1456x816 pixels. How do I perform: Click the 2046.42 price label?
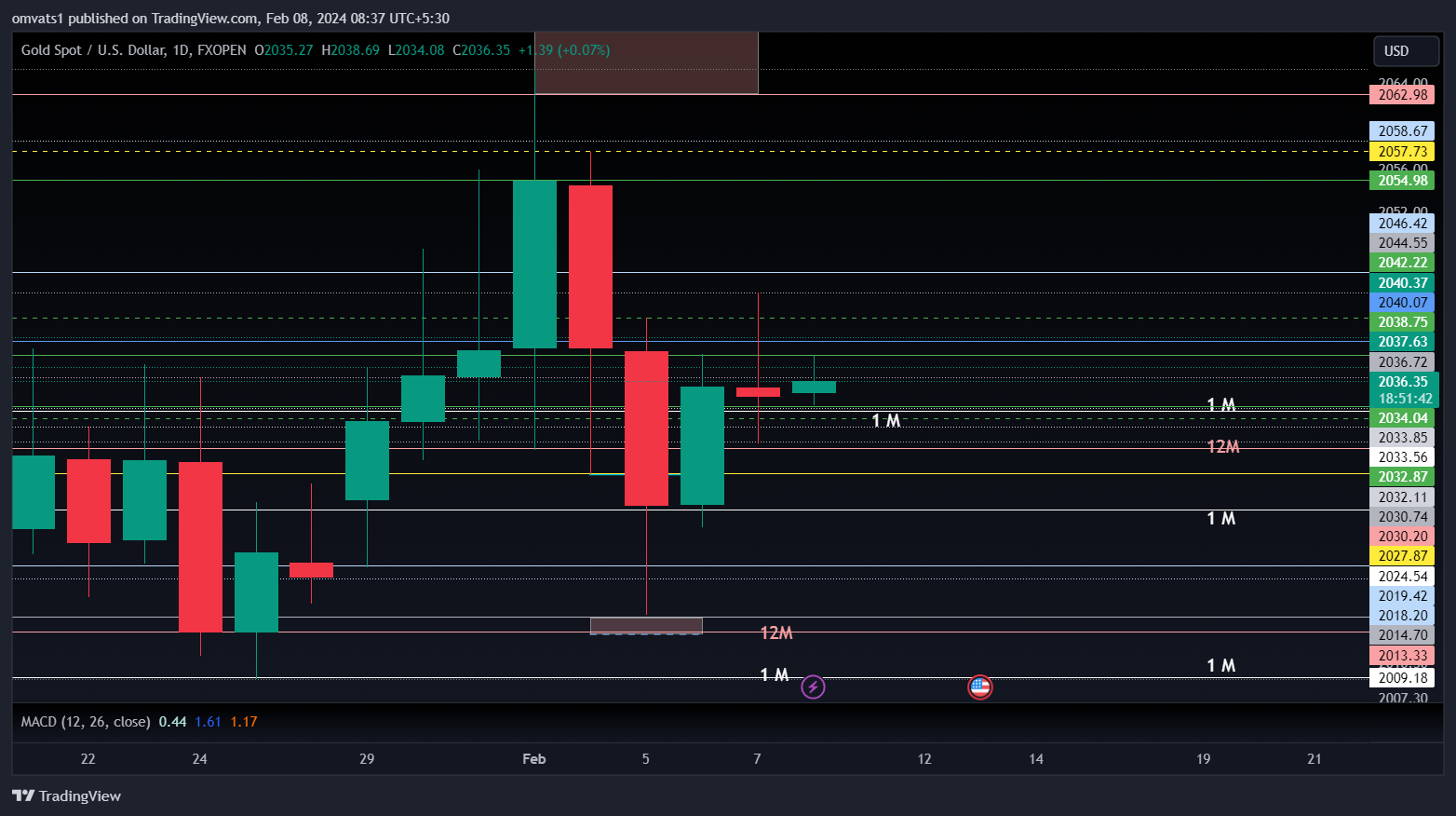tap(1402, 224)
